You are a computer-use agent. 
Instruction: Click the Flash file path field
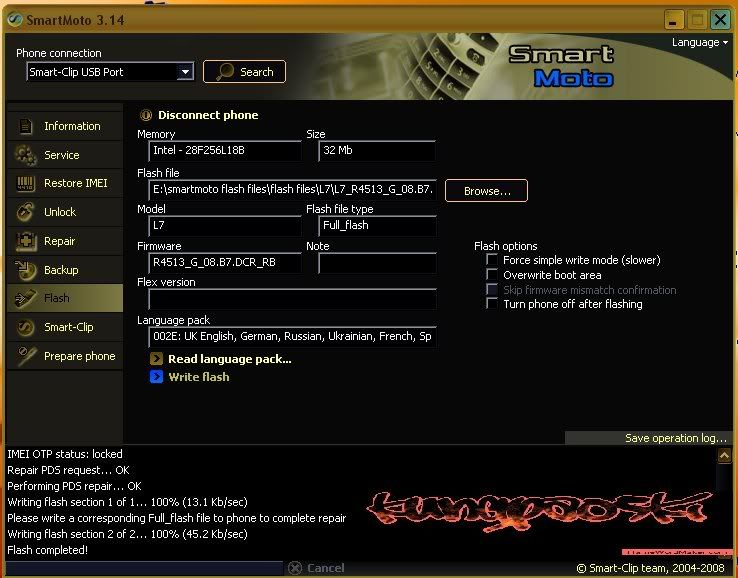point(292,189)
